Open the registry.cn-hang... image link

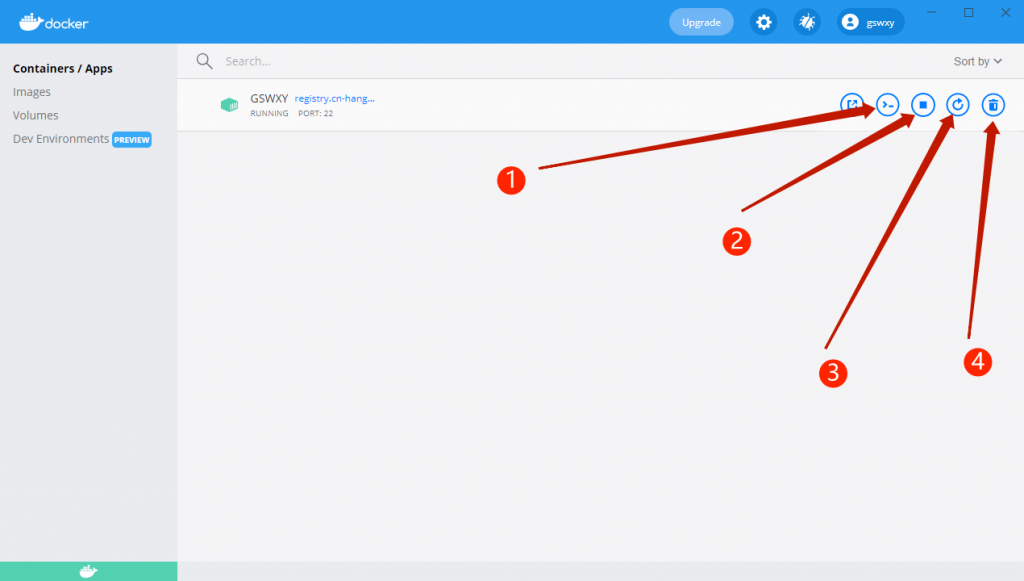[x=334, y=99]
